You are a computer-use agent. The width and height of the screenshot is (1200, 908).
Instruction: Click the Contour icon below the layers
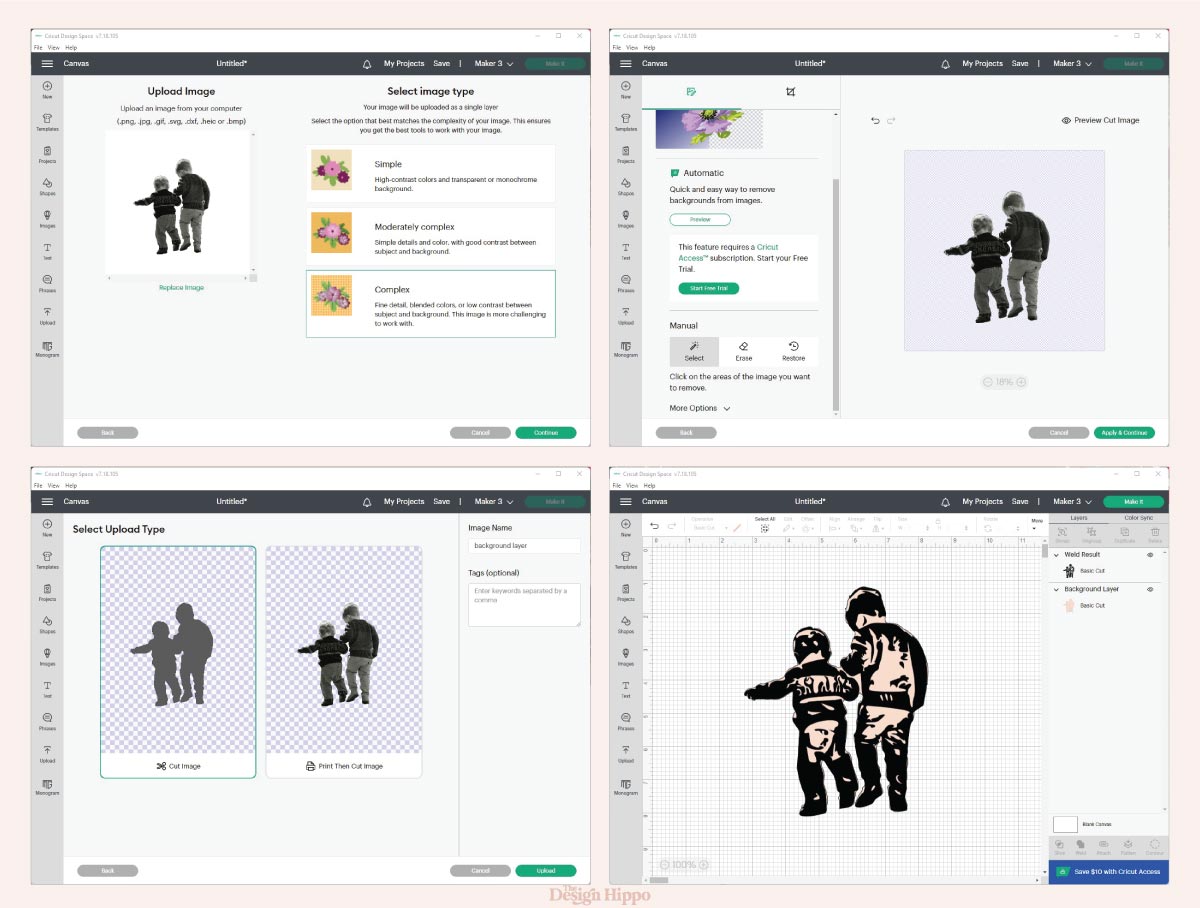[x=1155, y=845]
